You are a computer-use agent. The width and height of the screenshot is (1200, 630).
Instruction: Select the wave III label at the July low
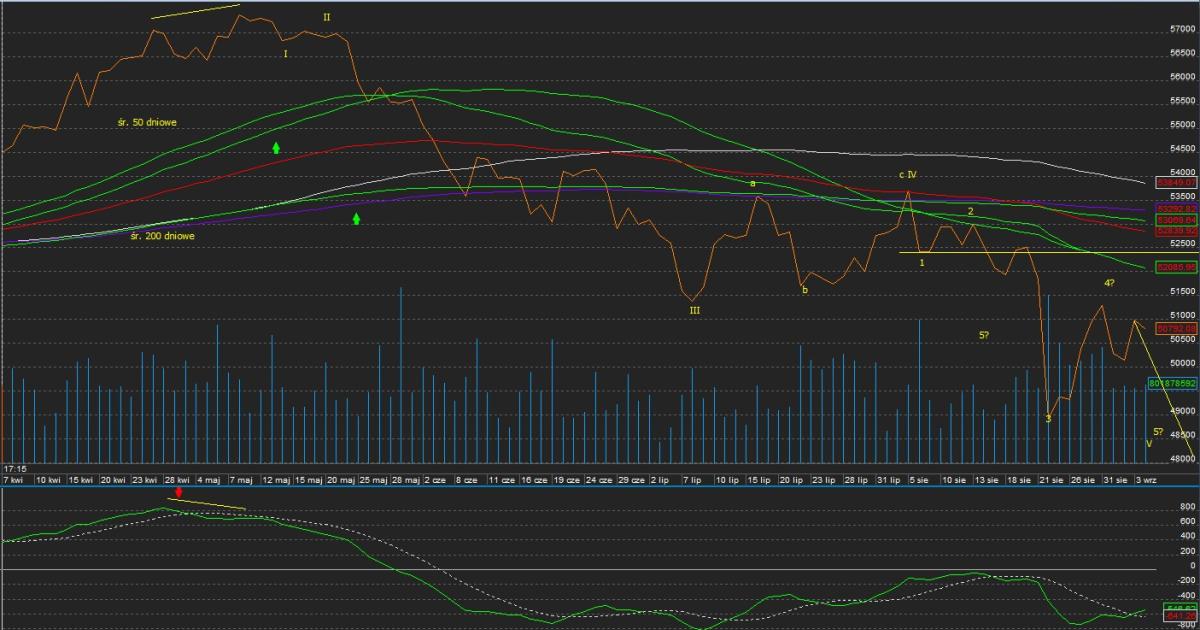(x=694, y=310)
